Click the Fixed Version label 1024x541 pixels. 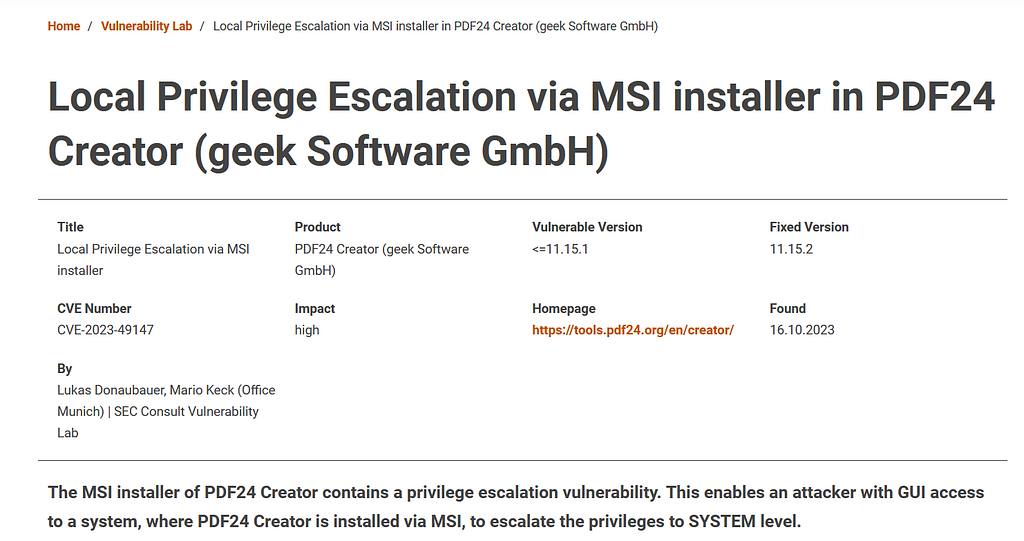click(x=809, y=227)
